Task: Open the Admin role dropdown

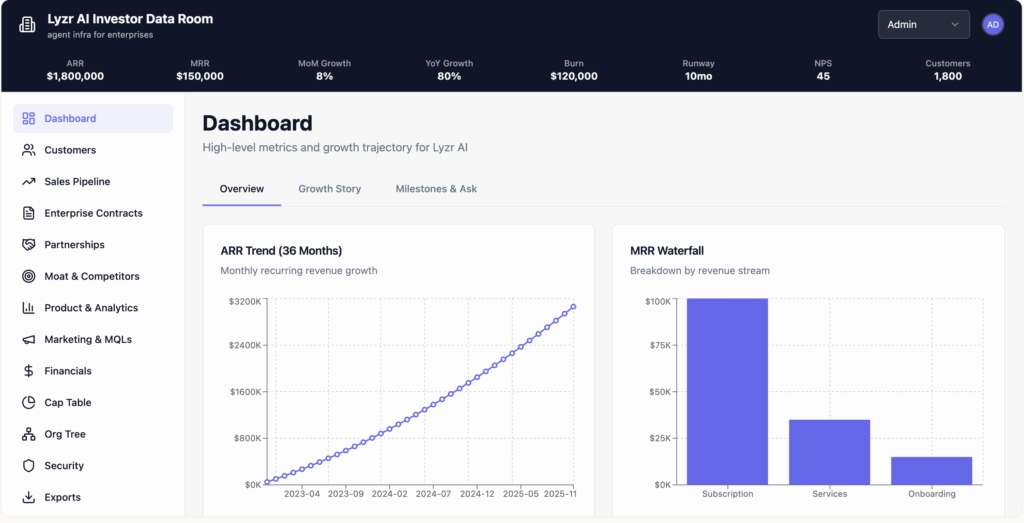Action: 922,24
